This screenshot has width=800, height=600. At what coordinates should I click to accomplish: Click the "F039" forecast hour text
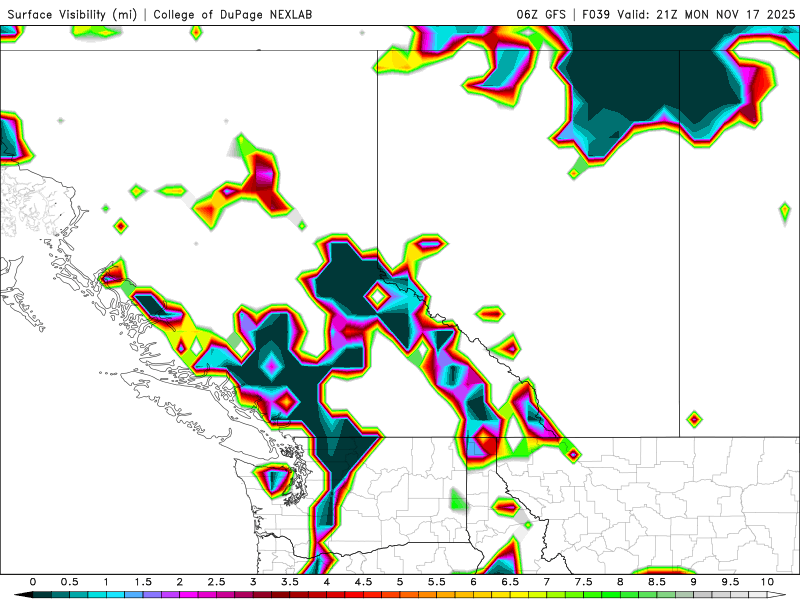[596, 14]
